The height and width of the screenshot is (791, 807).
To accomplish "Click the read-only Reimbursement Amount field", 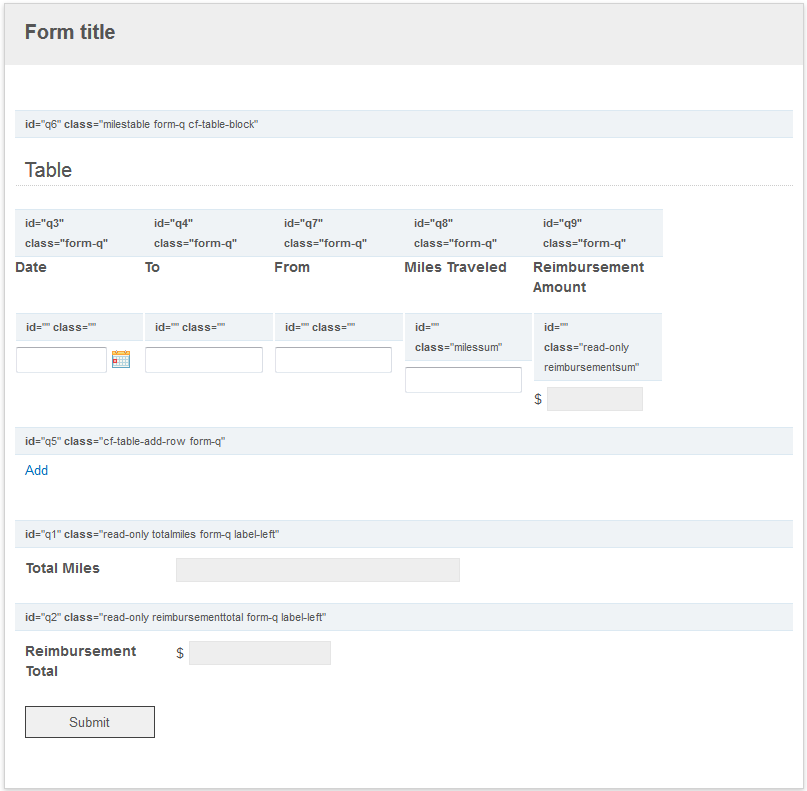I will pyautogui.click(x=594, y=399).
